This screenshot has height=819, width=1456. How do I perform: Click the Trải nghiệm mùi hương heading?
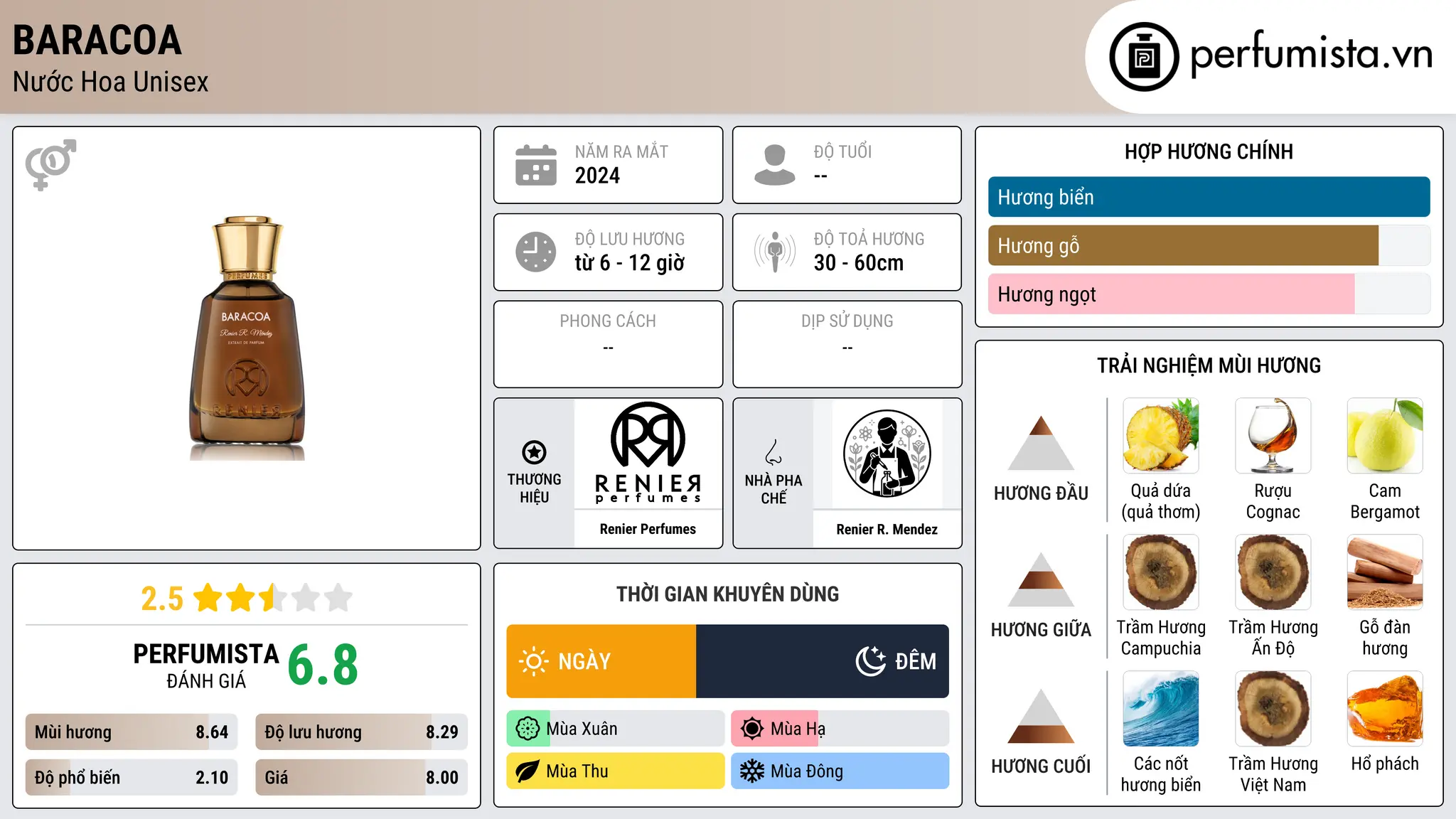tap(1209, 365)
